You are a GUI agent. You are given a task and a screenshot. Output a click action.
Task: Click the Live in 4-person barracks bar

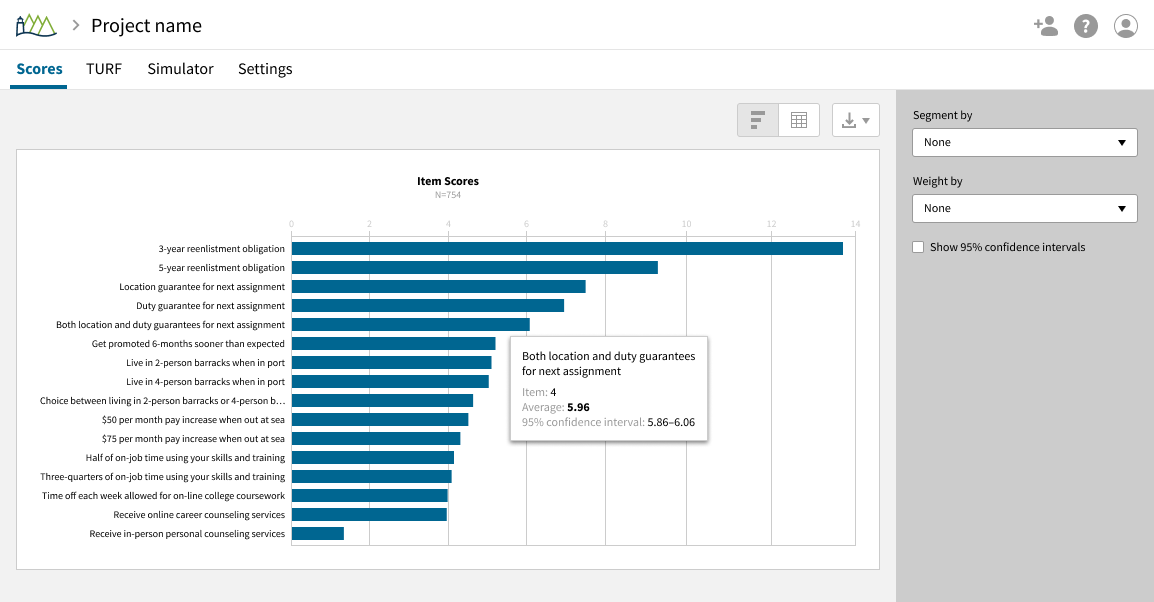(x=390, y=382)
